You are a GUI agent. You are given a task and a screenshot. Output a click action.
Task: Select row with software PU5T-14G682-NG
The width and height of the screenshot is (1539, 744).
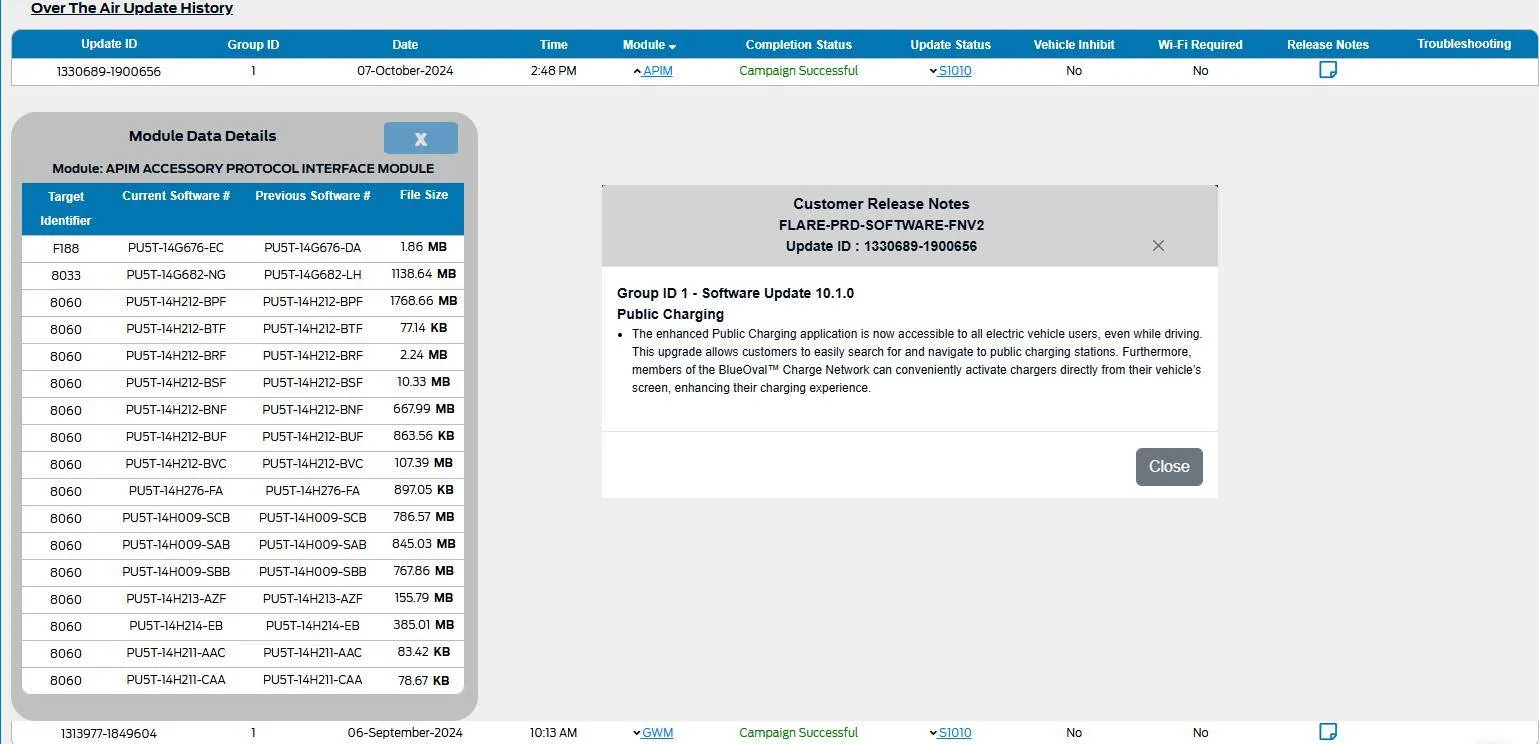tap(243, 274)
